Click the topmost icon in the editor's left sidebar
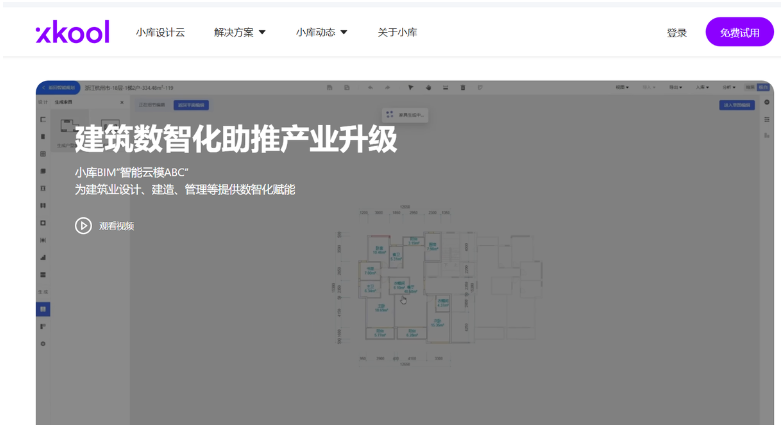Image resolution: width=781 pixels, height=427 pixels. pos(43,120)
